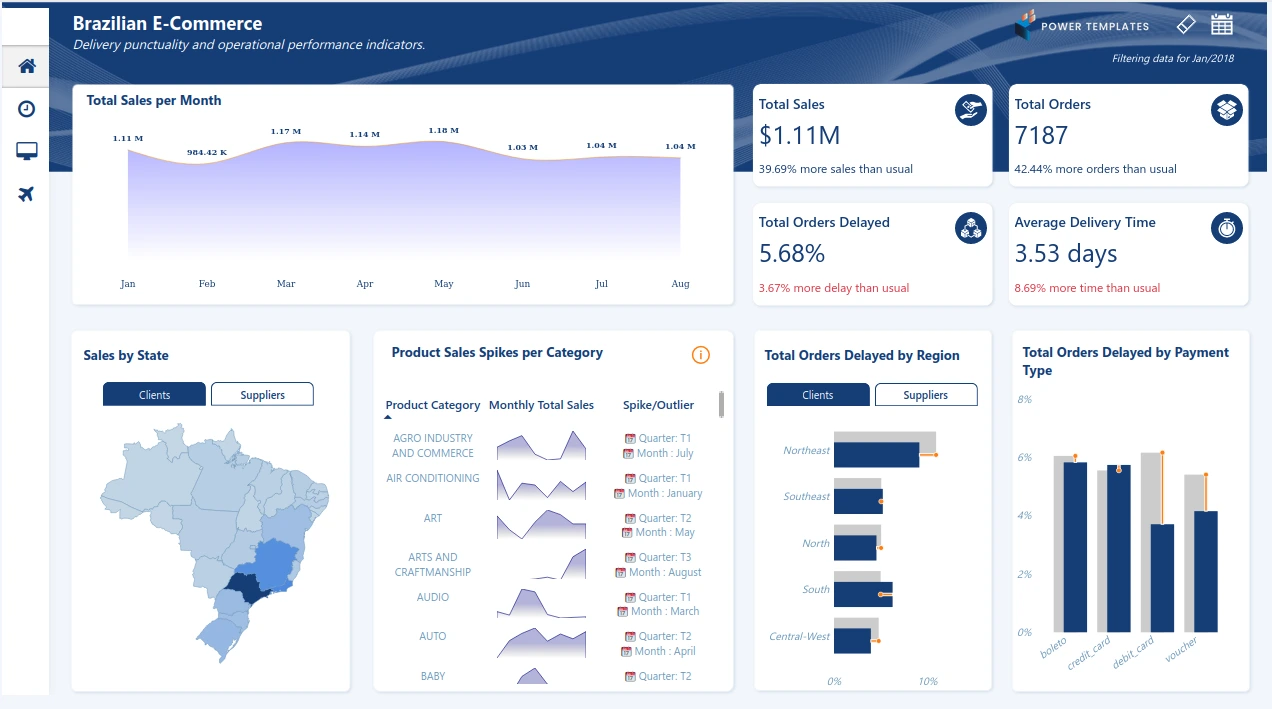Click the stopwatch icon on Average Delivery Time
Viewport: 1272px width, 709px height.
1226,228
